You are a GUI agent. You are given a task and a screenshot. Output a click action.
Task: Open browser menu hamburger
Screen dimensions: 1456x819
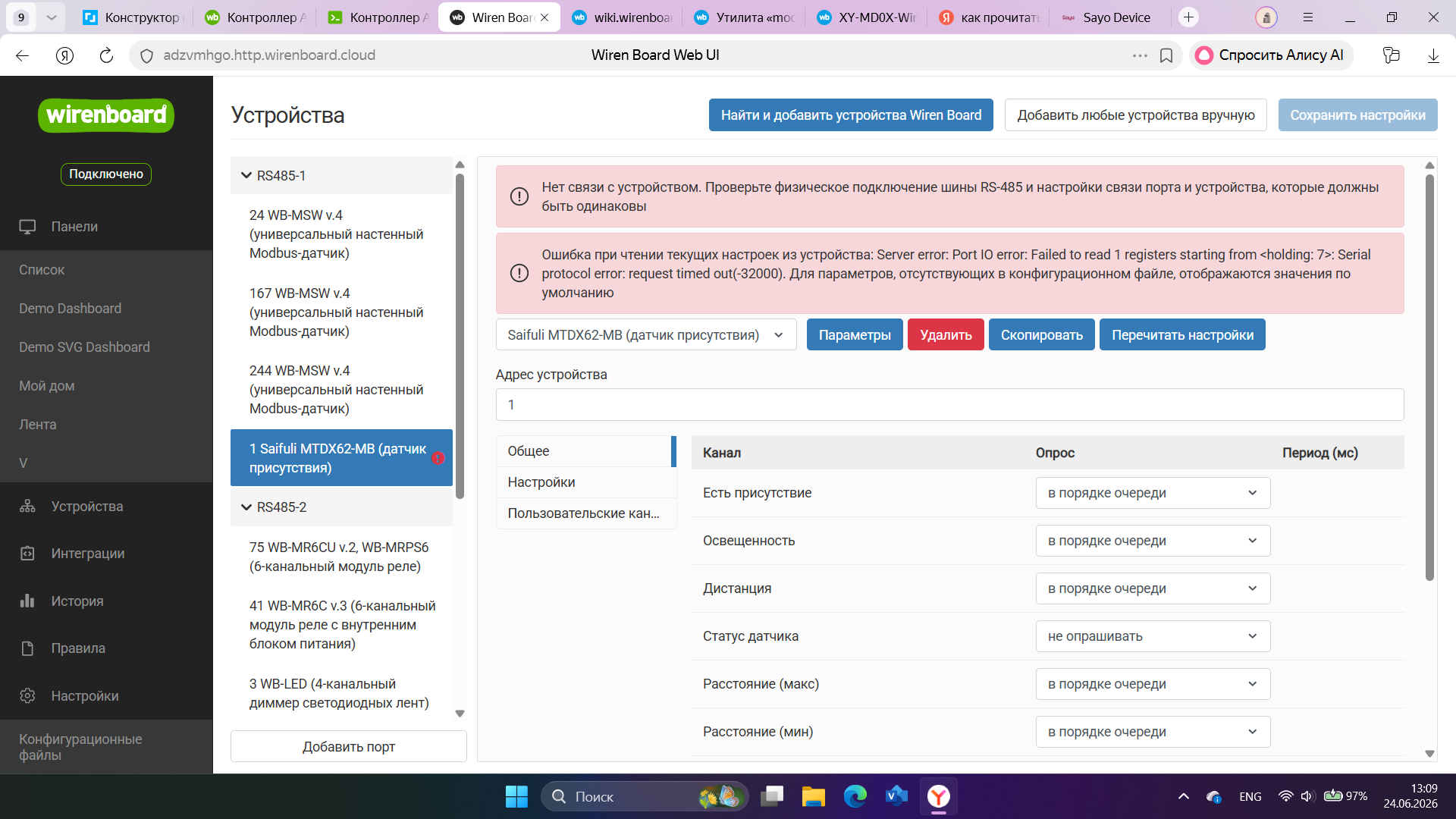1308,17
